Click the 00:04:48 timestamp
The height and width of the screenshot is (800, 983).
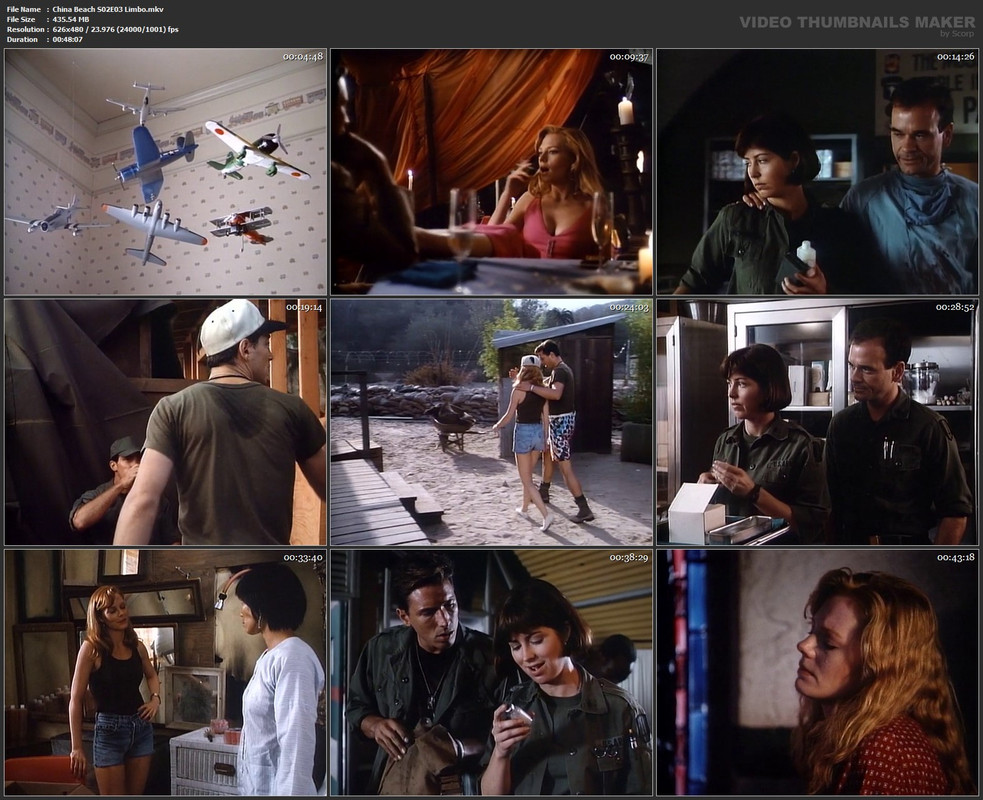(x=303, y=56)
